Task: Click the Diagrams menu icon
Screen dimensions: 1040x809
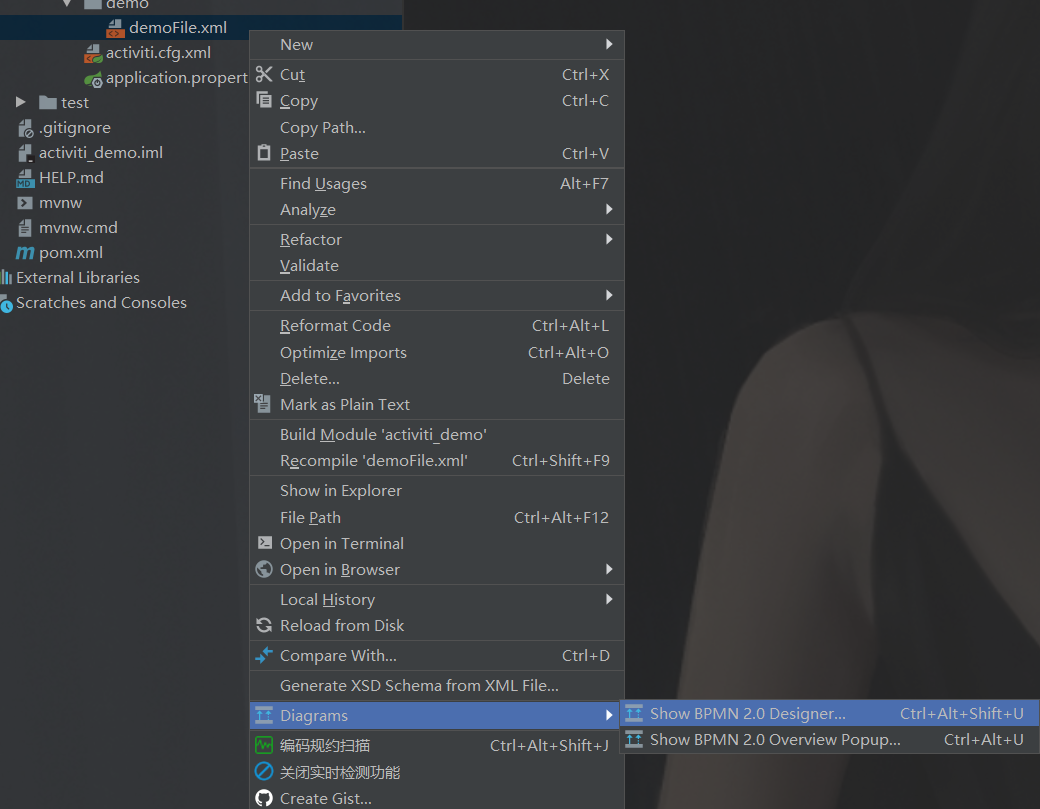Action: pyautogui.click(x=264, y=715)
